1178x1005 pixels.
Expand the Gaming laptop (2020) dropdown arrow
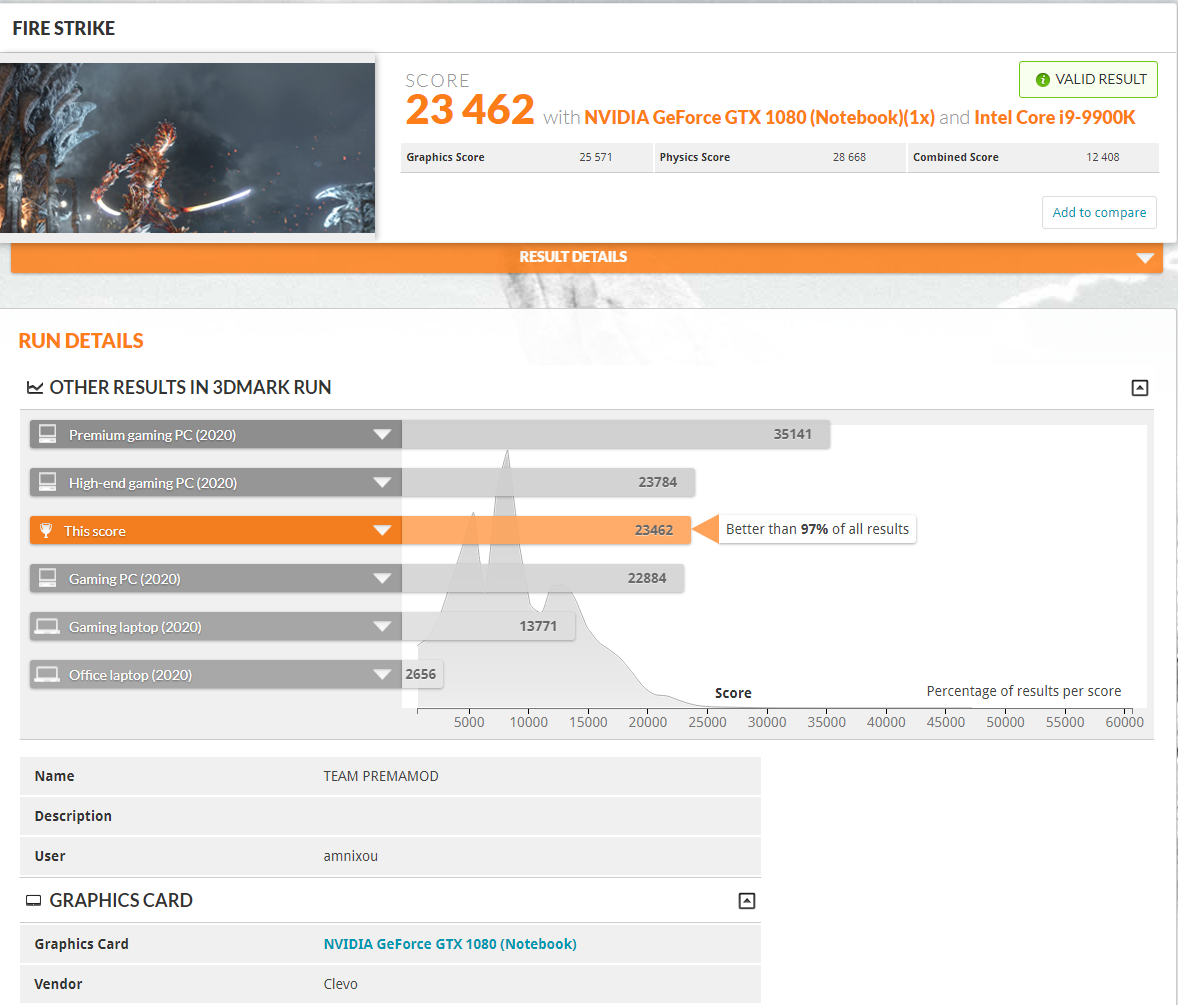point(382,627)
